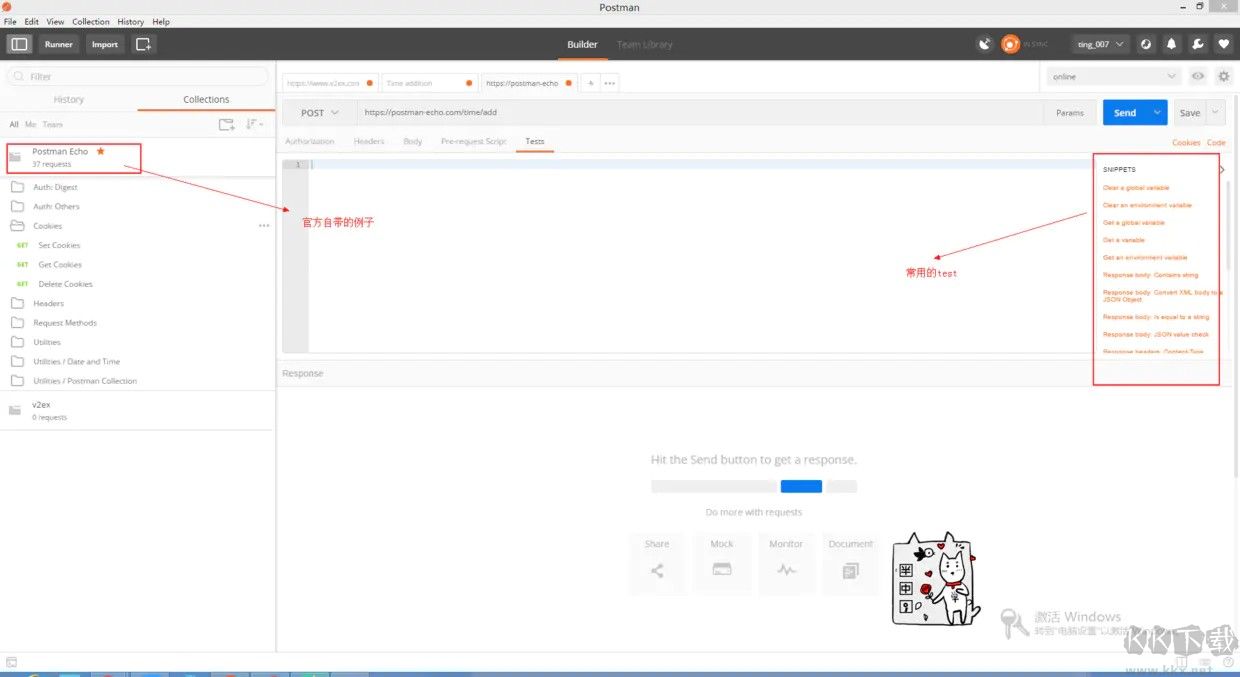The width and height of the screenshot is (1240, 677).
Task: Open environment quick look eye icon
Action: pos(1197,76)
